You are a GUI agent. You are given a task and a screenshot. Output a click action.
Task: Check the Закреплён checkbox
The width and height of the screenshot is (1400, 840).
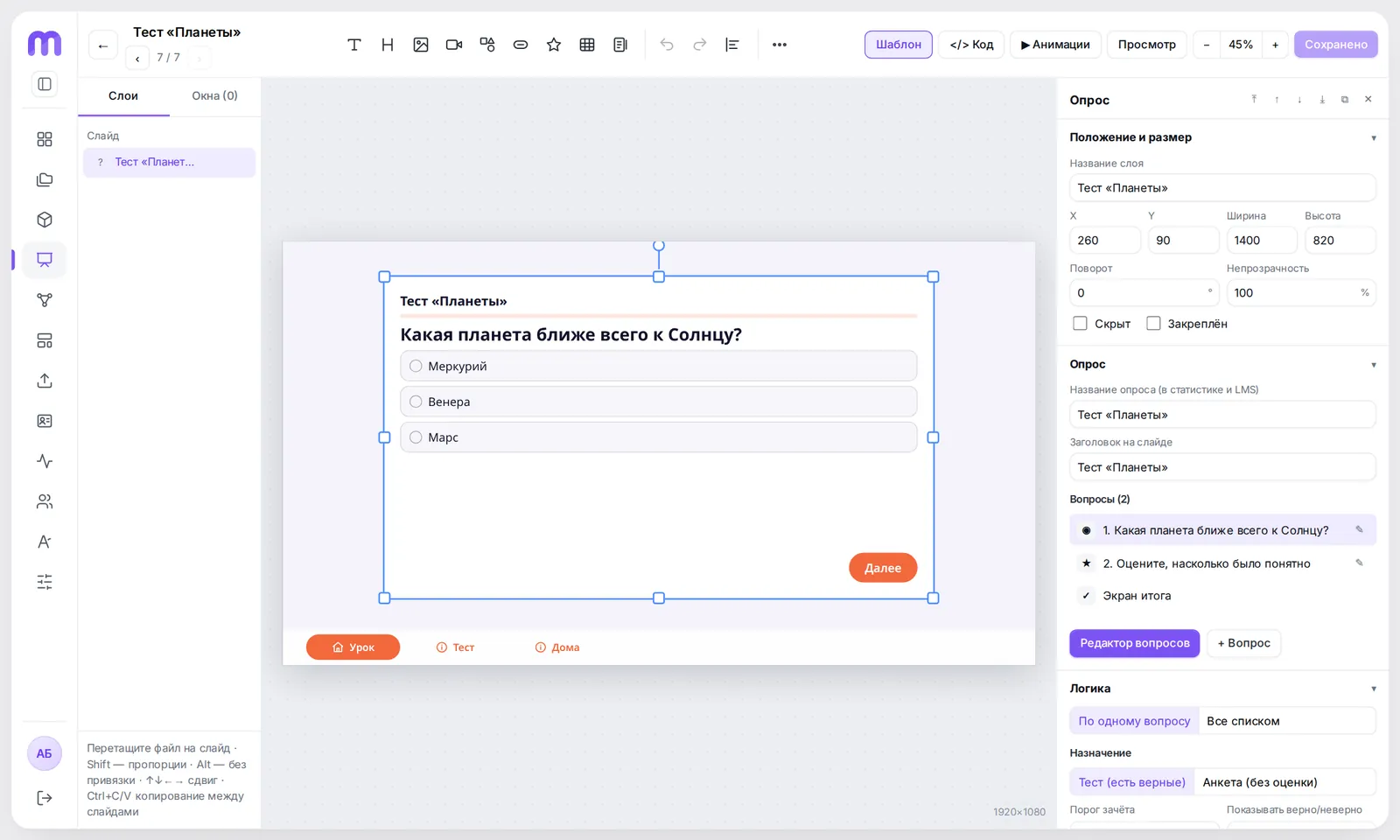(1153, 324)
